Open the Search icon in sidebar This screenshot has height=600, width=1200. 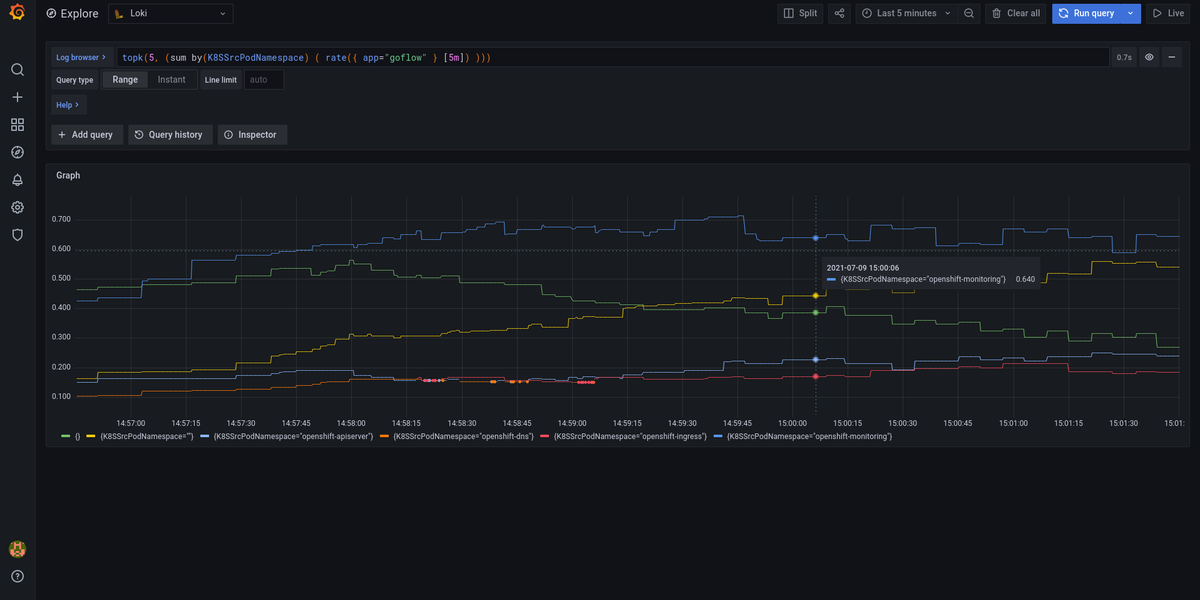(16, 70)
